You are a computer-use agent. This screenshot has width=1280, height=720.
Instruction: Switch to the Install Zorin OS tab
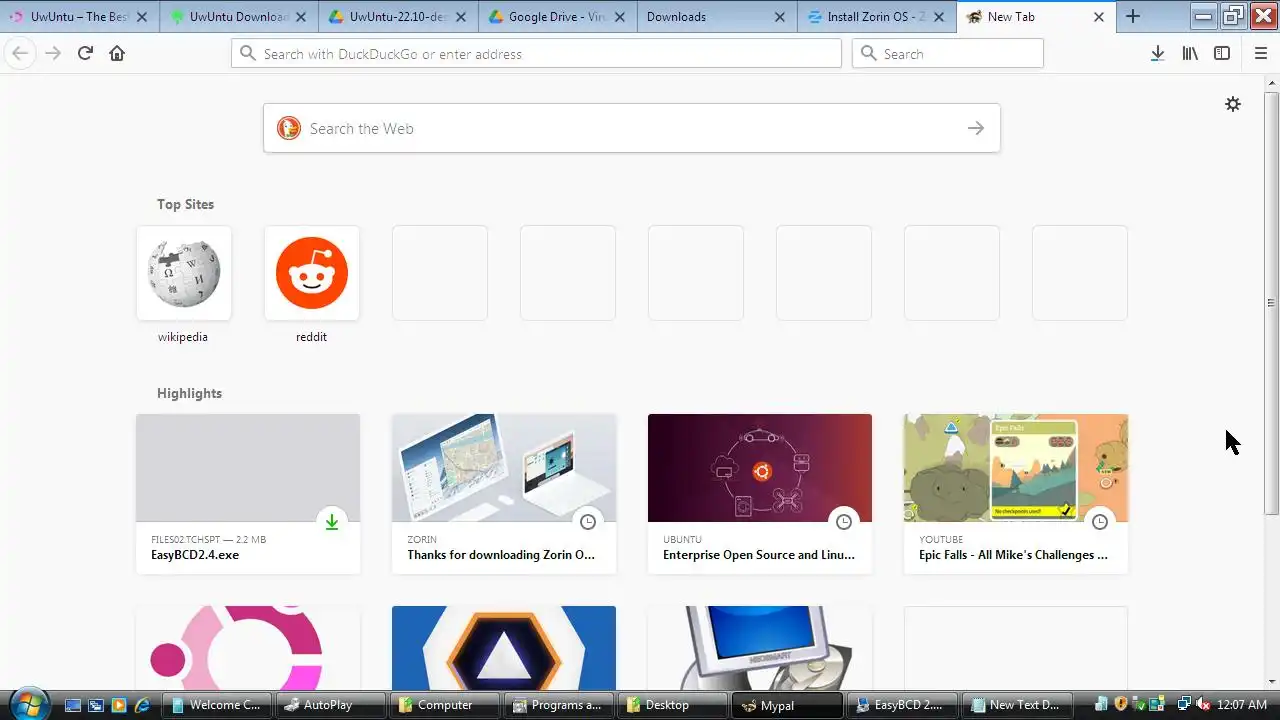877,17
